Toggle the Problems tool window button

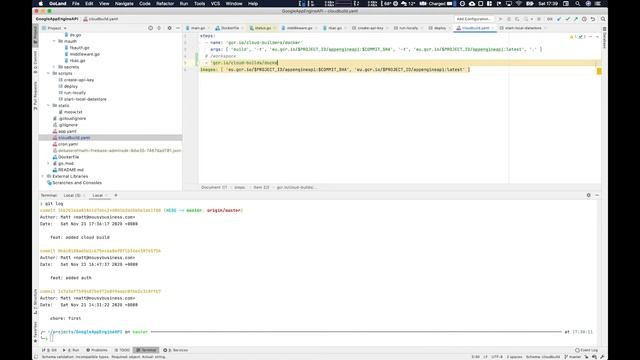pyautogui.click(x=97, y=350)
